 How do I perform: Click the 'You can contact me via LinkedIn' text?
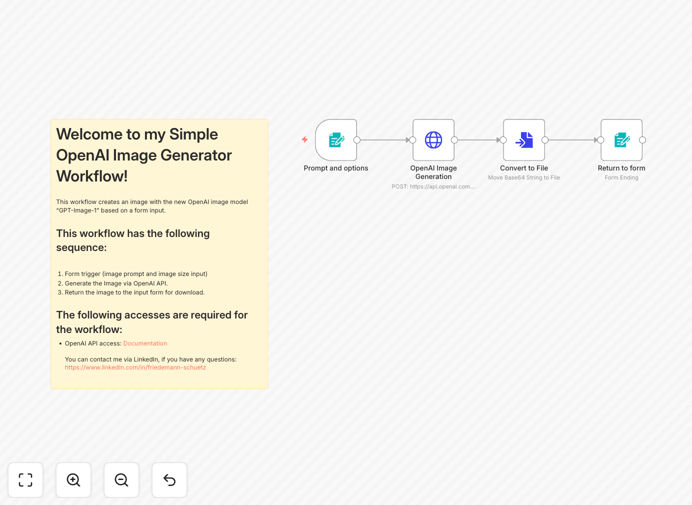(x=150, y=359)
